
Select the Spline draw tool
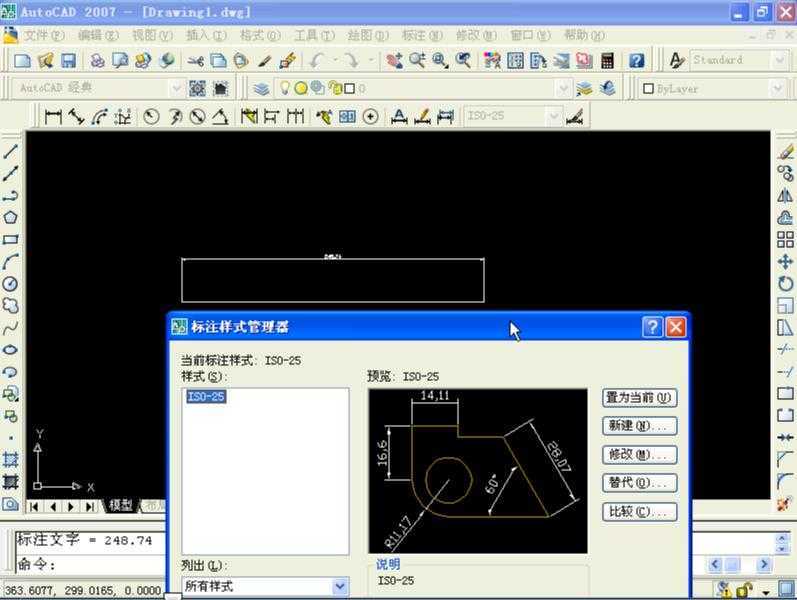click(11, 328)
